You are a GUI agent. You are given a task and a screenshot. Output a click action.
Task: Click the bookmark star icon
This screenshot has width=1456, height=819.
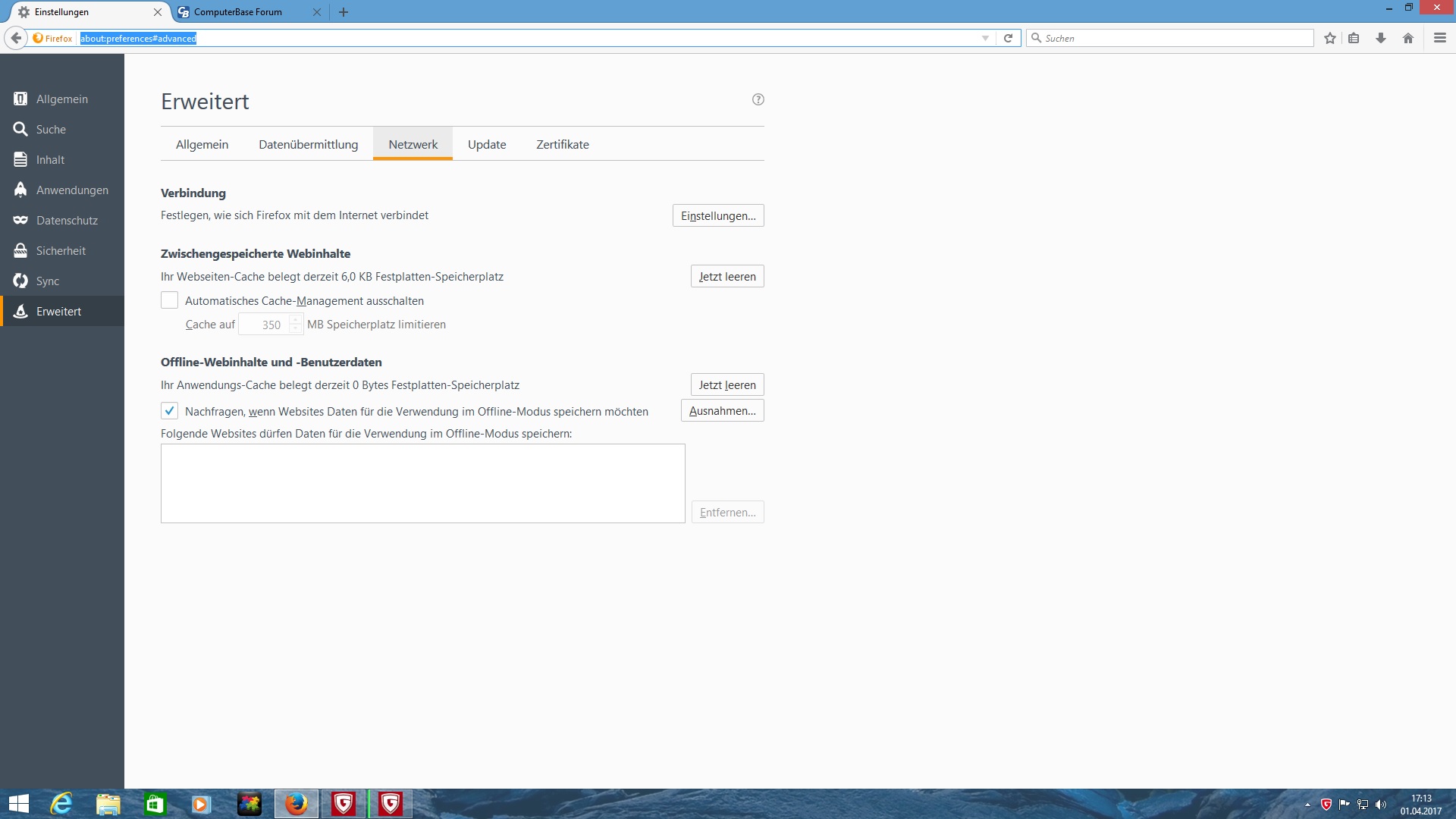1330,38
